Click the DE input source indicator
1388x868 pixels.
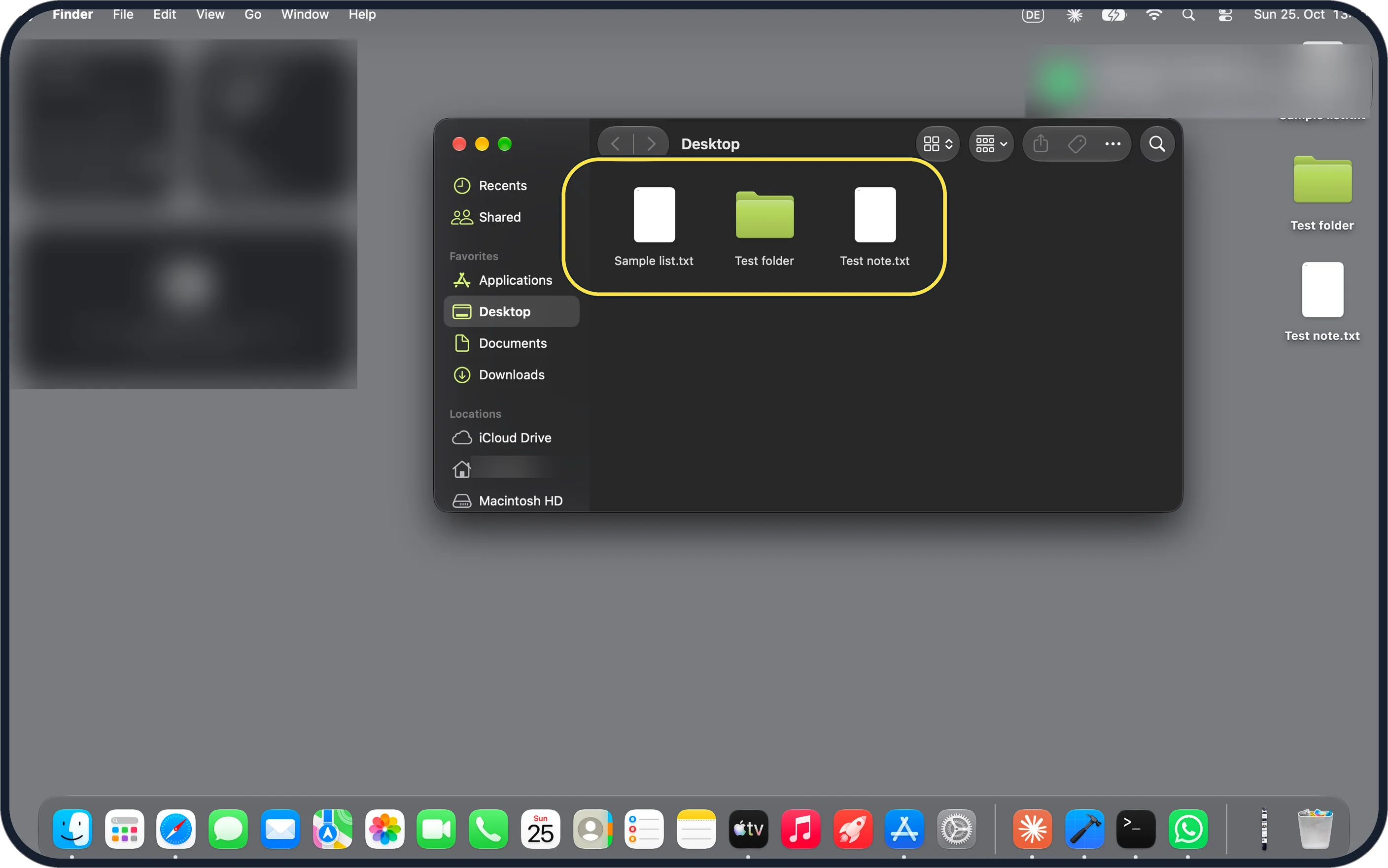[x=1033, y=15]
